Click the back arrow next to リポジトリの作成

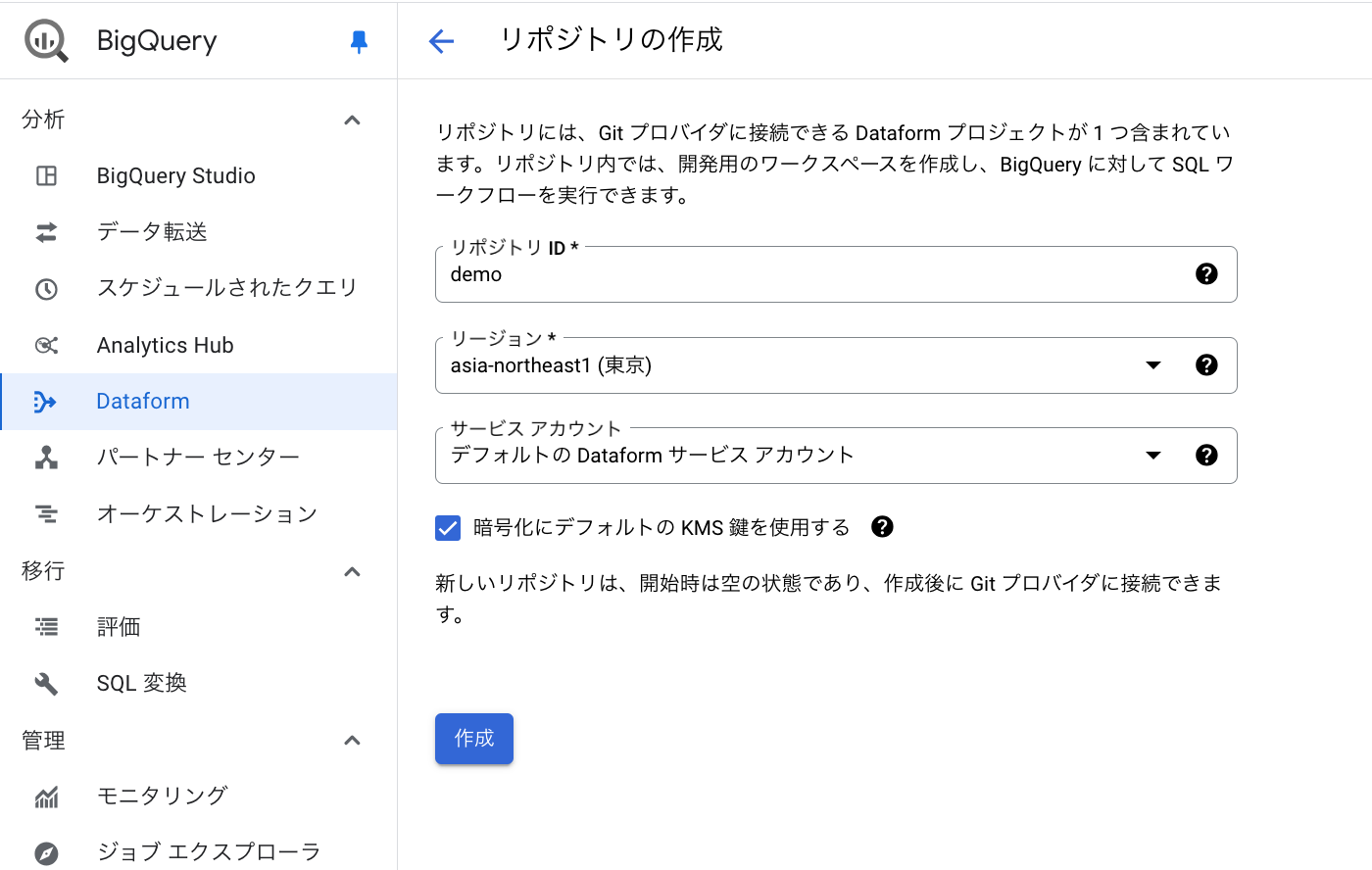tap(441, 41)
